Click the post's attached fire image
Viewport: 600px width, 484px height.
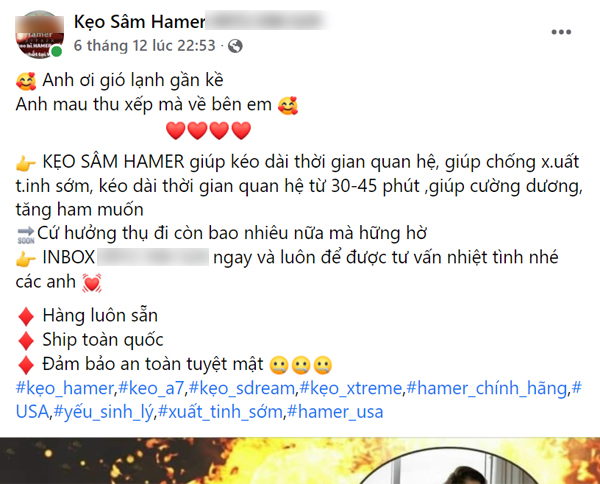click(300, 461)
